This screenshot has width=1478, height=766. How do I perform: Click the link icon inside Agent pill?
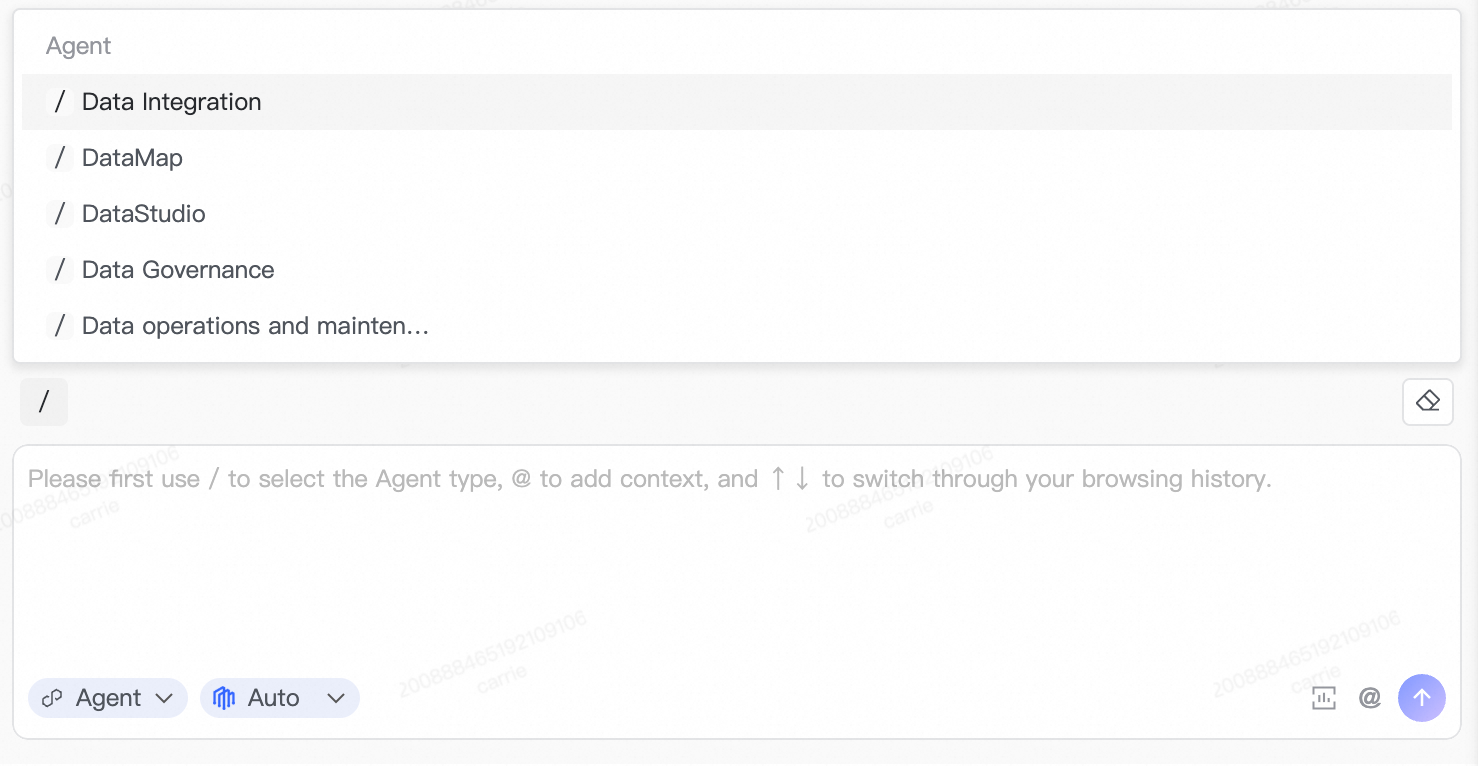(53, 698)
